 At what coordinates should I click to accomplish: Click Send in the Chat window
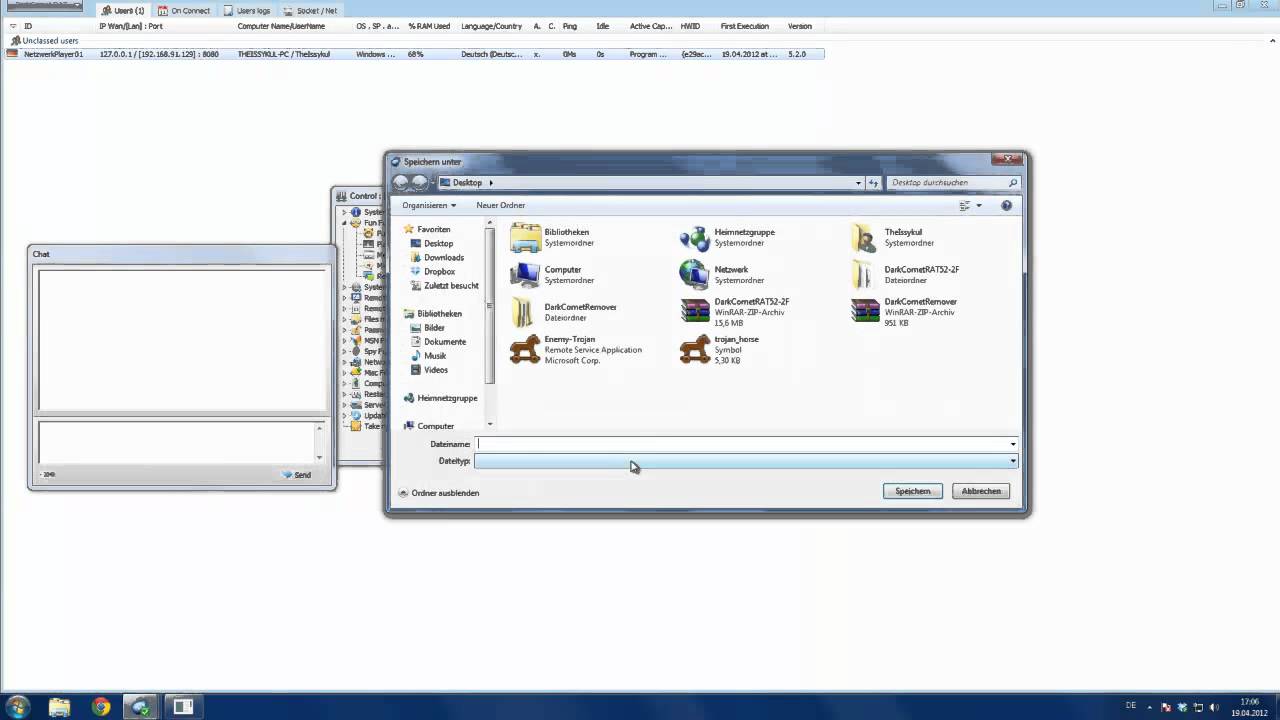[296, 475]
